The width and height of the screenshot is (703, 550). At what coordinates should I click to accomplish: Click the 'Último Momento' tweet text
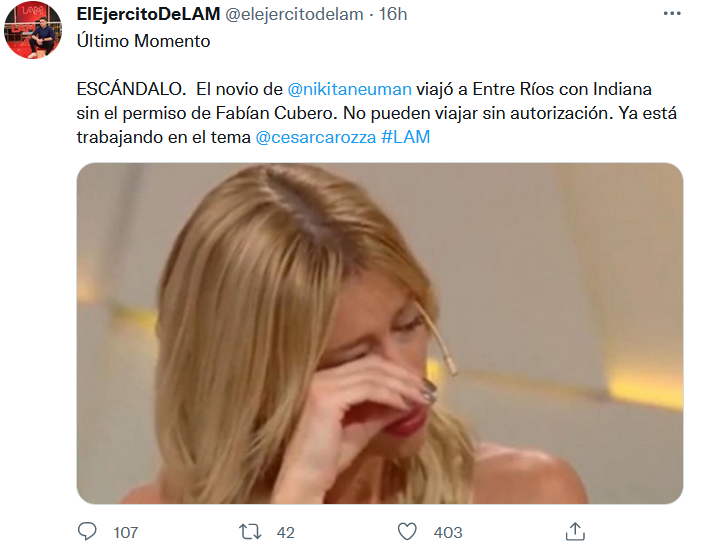point(143,41)
